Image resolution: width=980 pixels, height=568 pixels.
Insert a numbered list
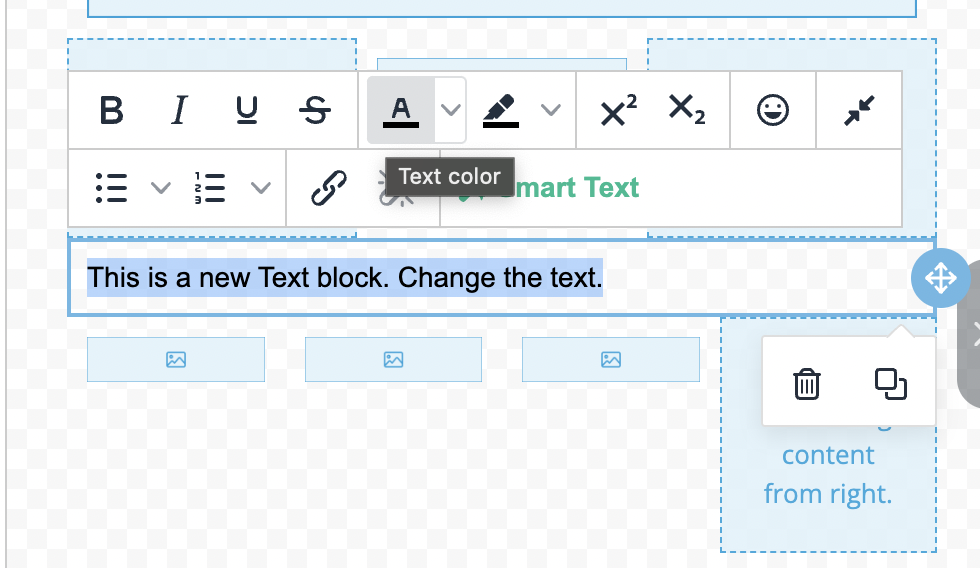point(210,188)
